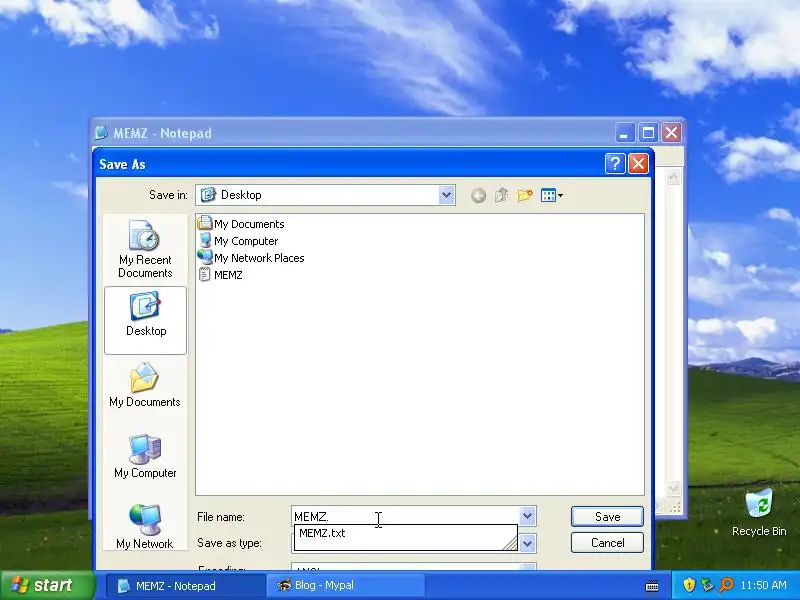
Task: Close the Save As dialog
Action: [x=638, y=164]
